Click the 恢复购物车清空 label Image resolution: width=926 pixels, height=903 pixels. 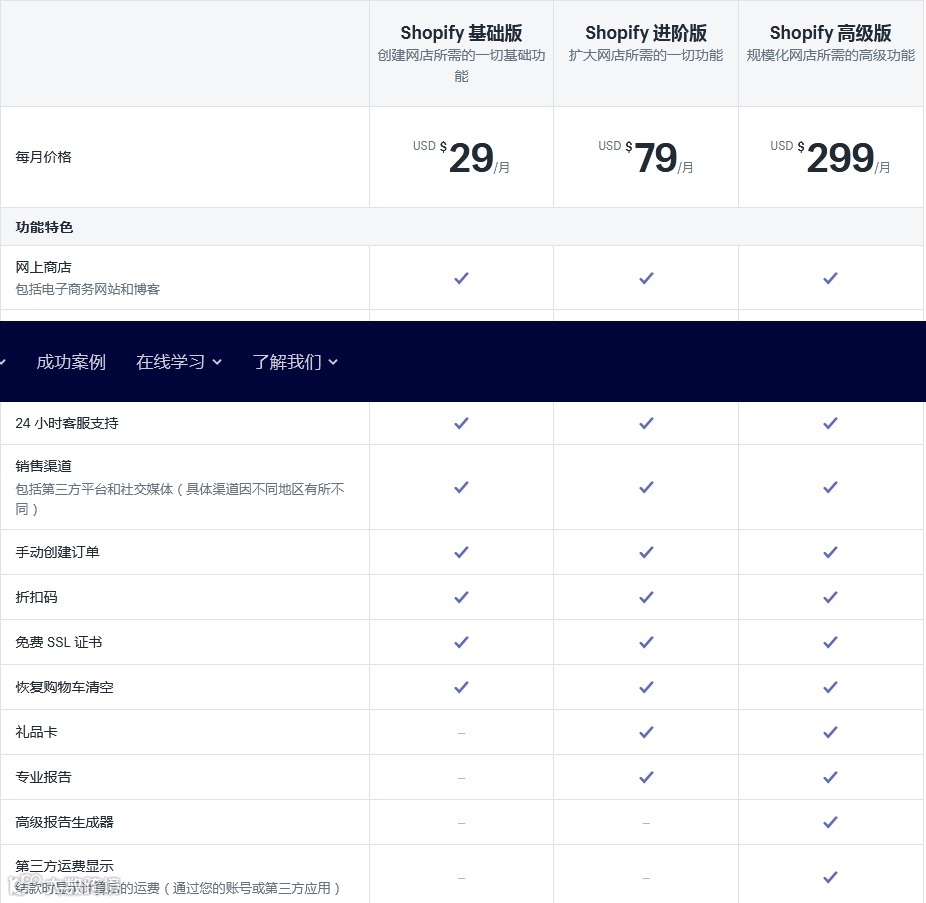pos(65,687)
